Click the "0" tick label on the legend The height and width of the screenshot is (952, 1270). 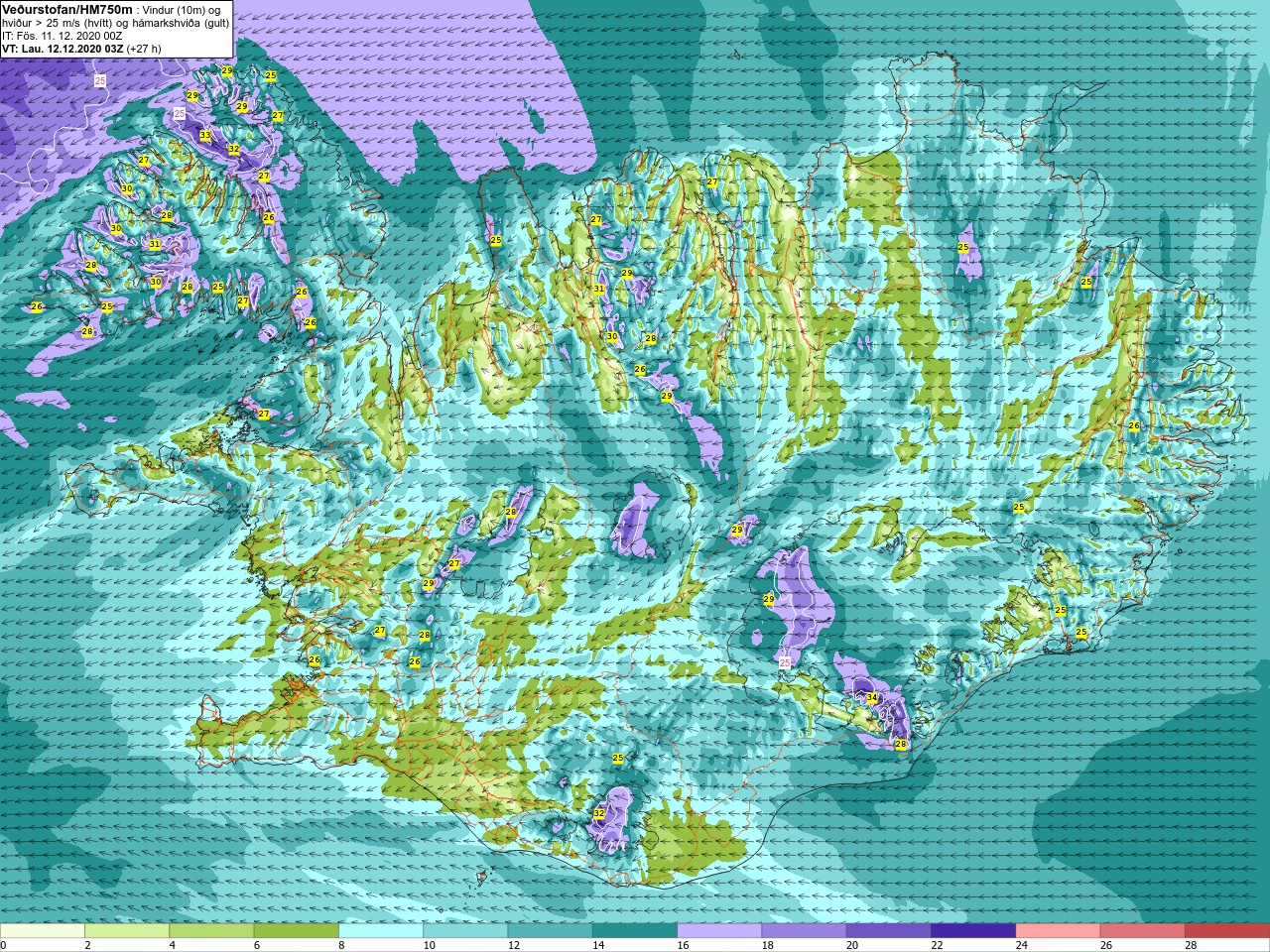(x=3, y=945)
